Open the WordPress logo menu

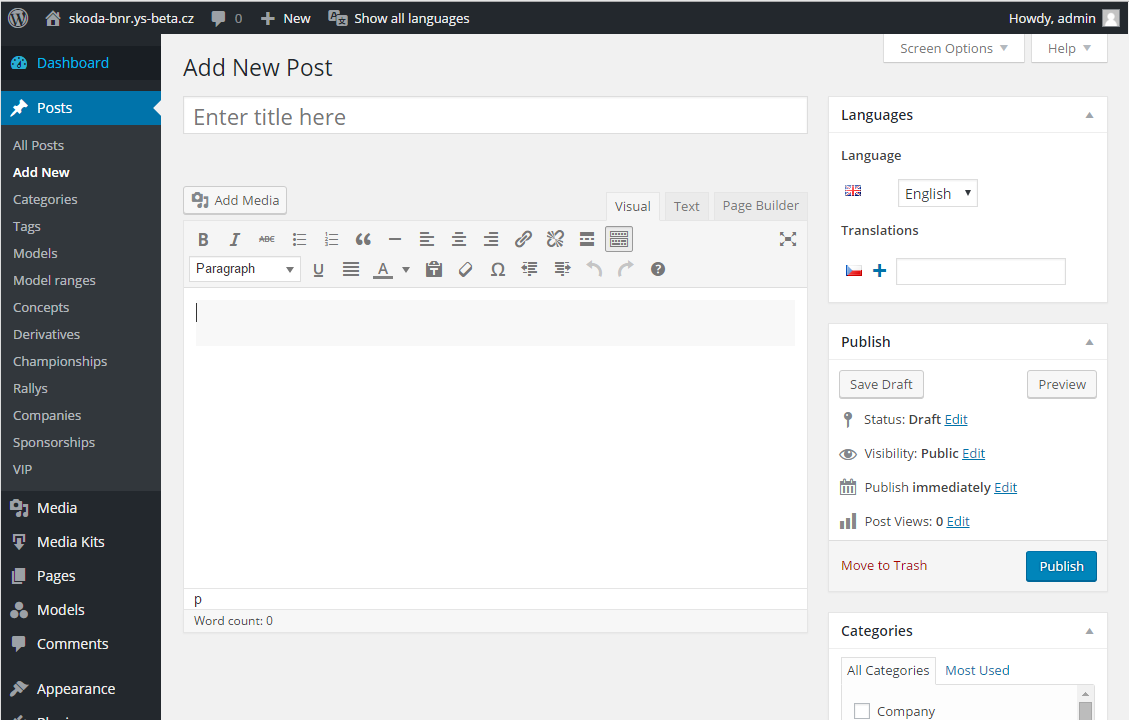point(18,18)
